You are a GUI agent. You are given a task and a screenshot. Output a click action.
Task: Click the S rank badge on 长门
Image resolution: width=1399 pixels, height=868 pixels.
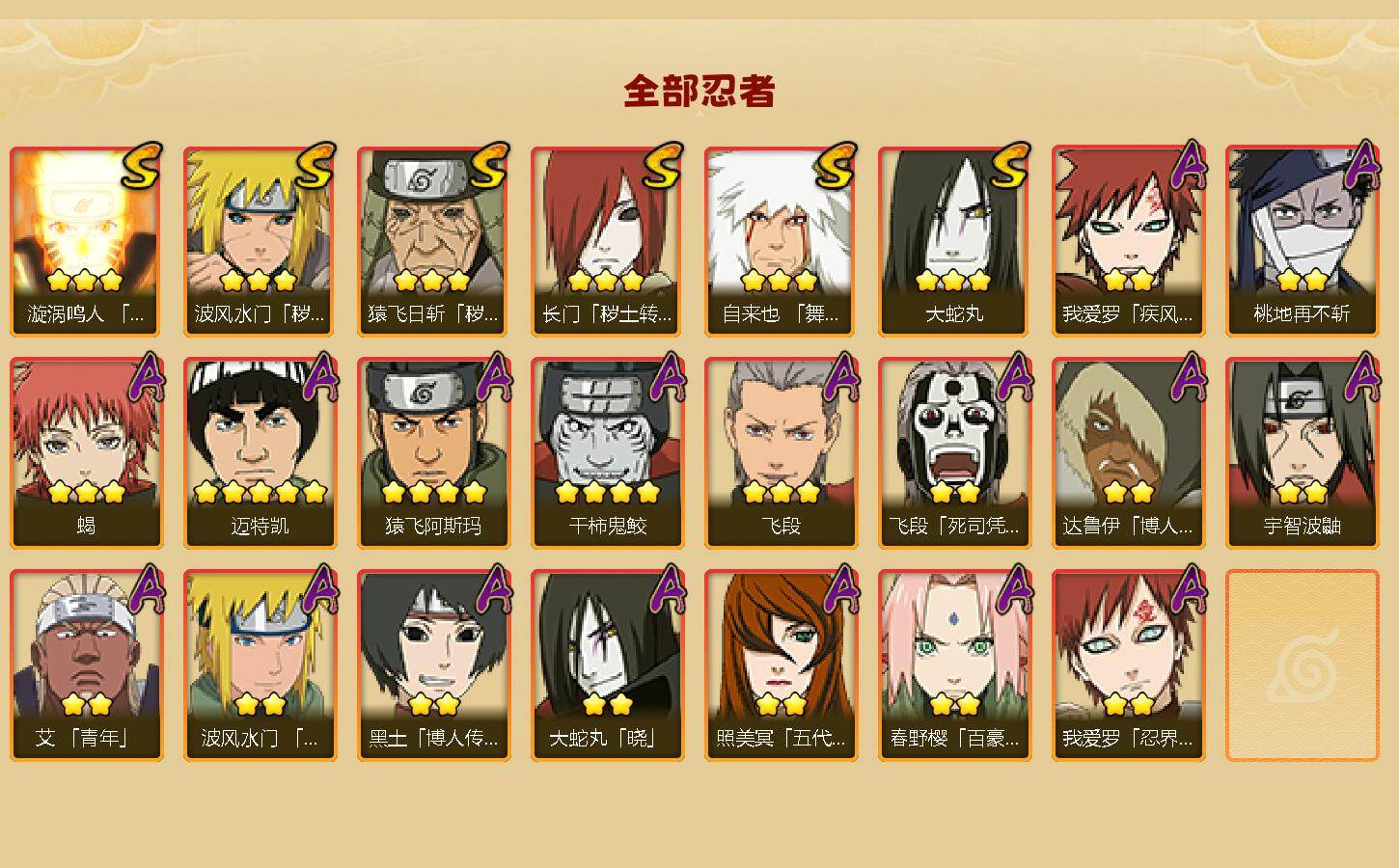(x=662, y=166)
